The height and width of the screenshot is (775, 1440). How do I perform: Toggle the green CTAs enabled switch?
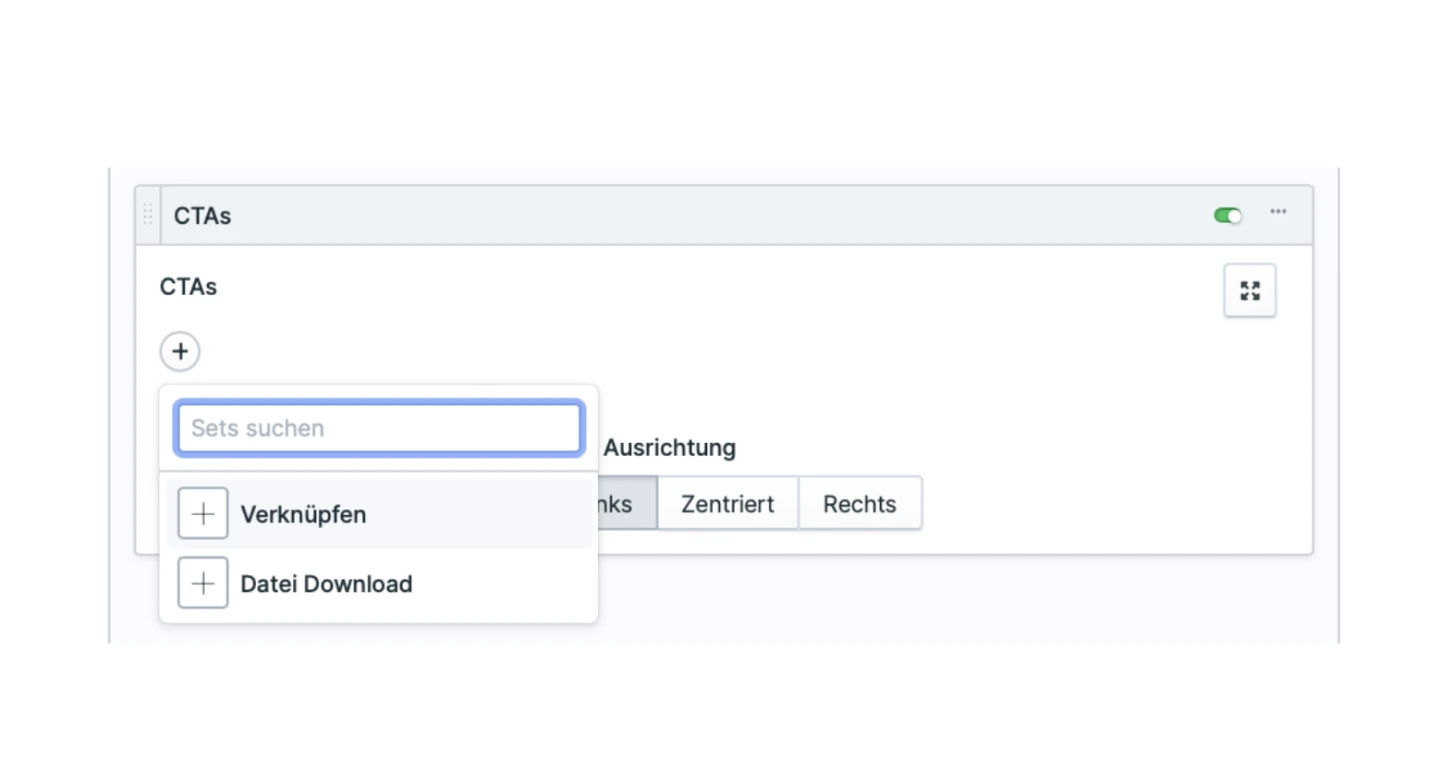coord(1227,215)
